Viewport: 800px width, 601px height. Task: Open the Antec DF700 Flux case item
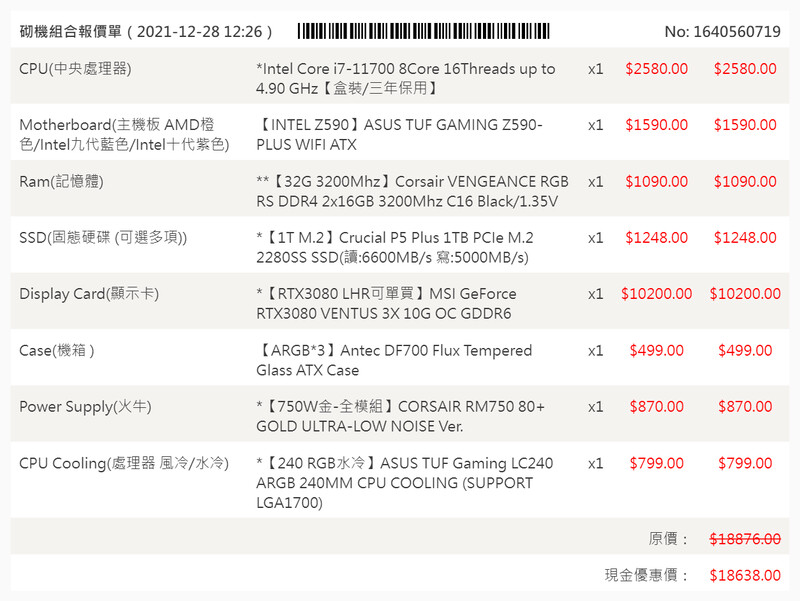pos(394,360)
